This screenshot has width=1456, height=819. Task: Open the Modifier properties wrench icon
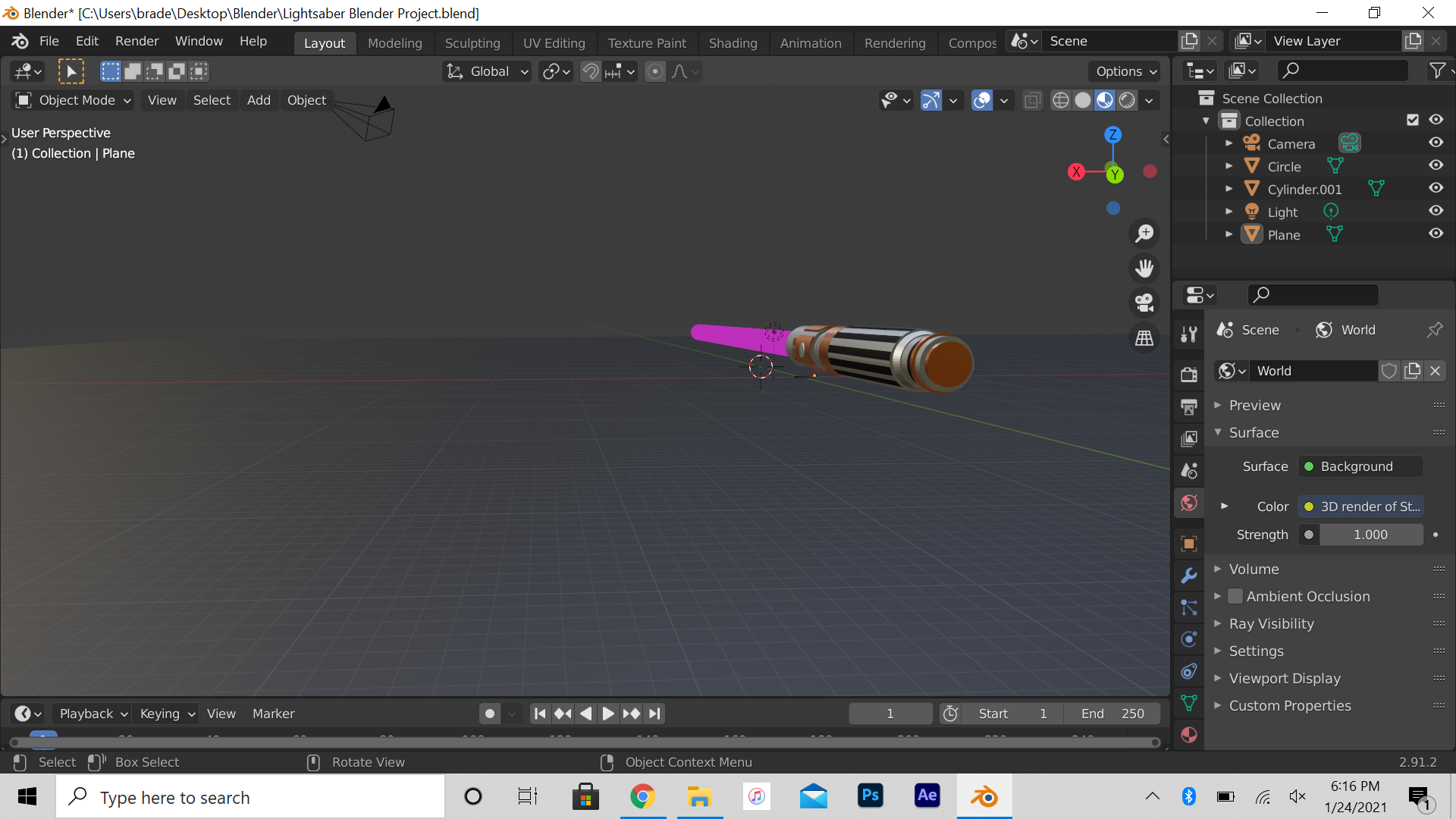pyautogui.click(x=1189, y=576)
